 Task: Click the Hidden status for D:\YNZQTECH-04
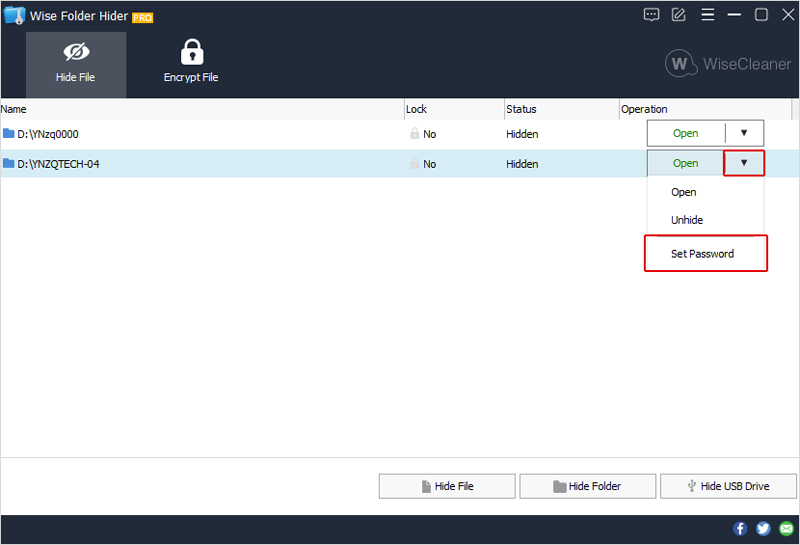(x=522, y=164)
